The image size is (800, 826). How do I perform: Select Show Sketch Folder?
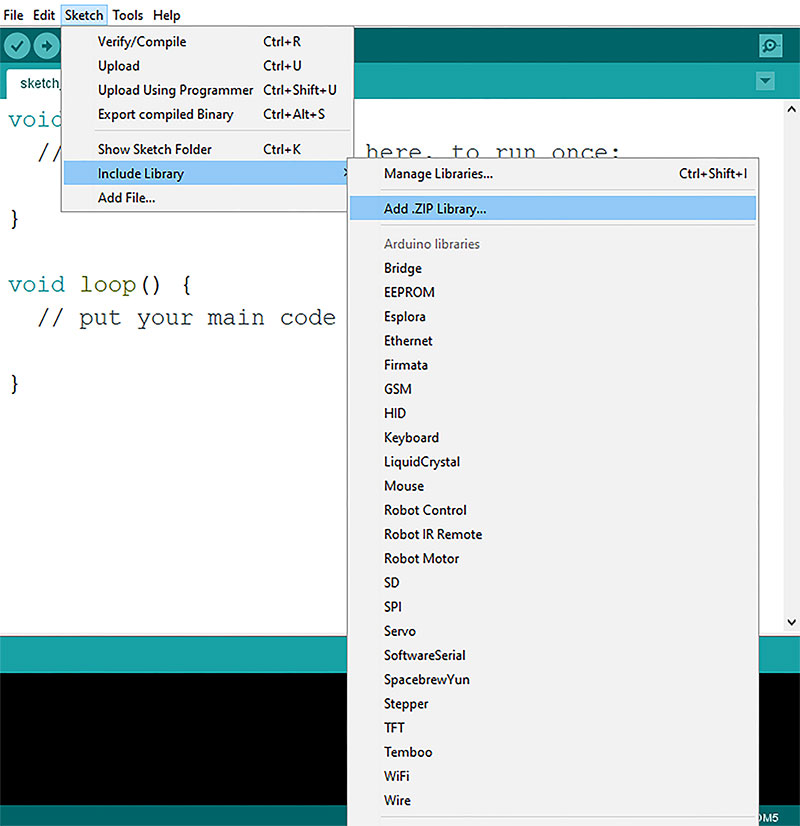[208, 149]
